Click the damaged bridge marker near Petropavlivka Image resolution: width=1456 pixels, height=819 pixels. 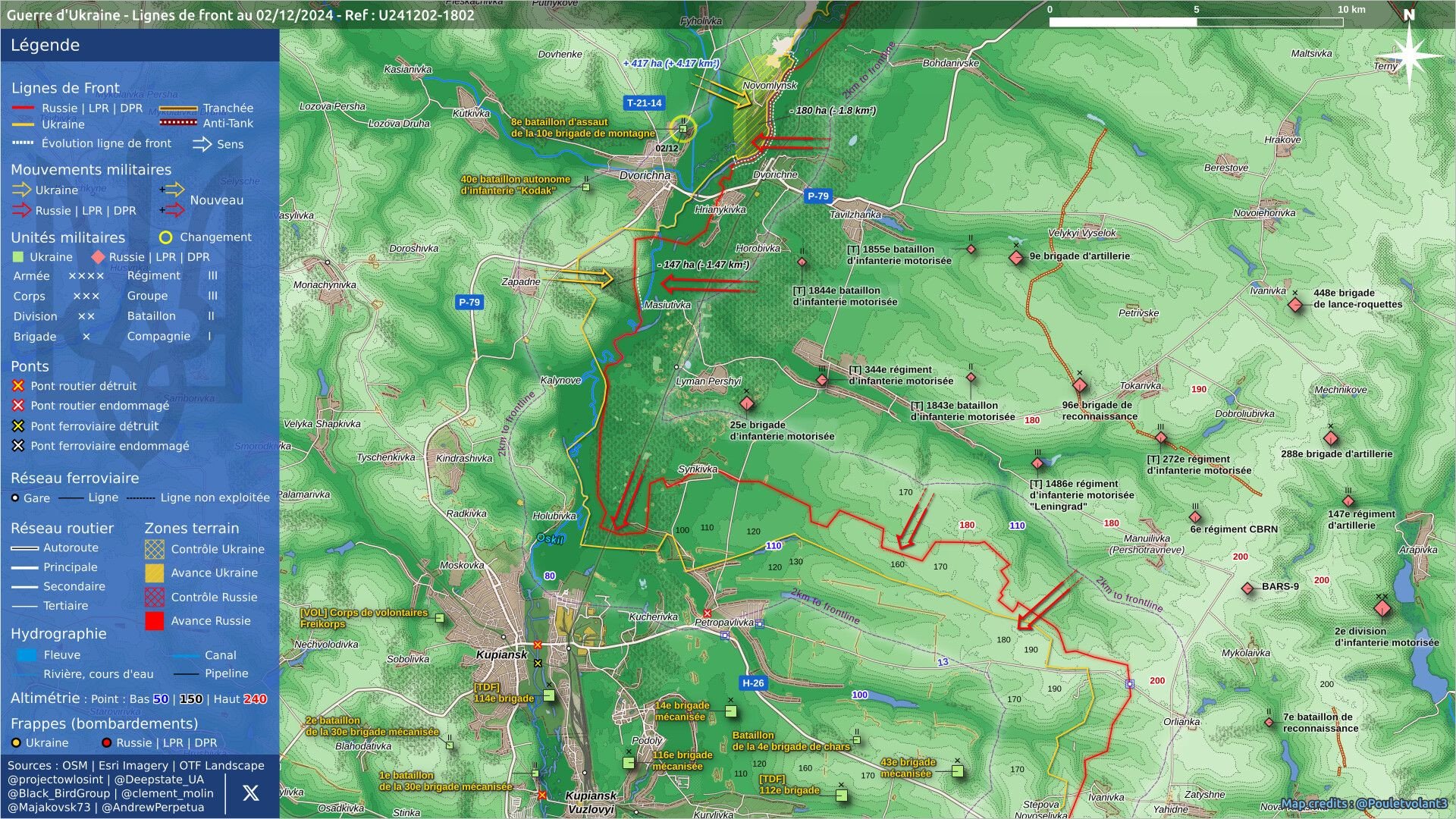pyautogui.click(x=707, y=613)
